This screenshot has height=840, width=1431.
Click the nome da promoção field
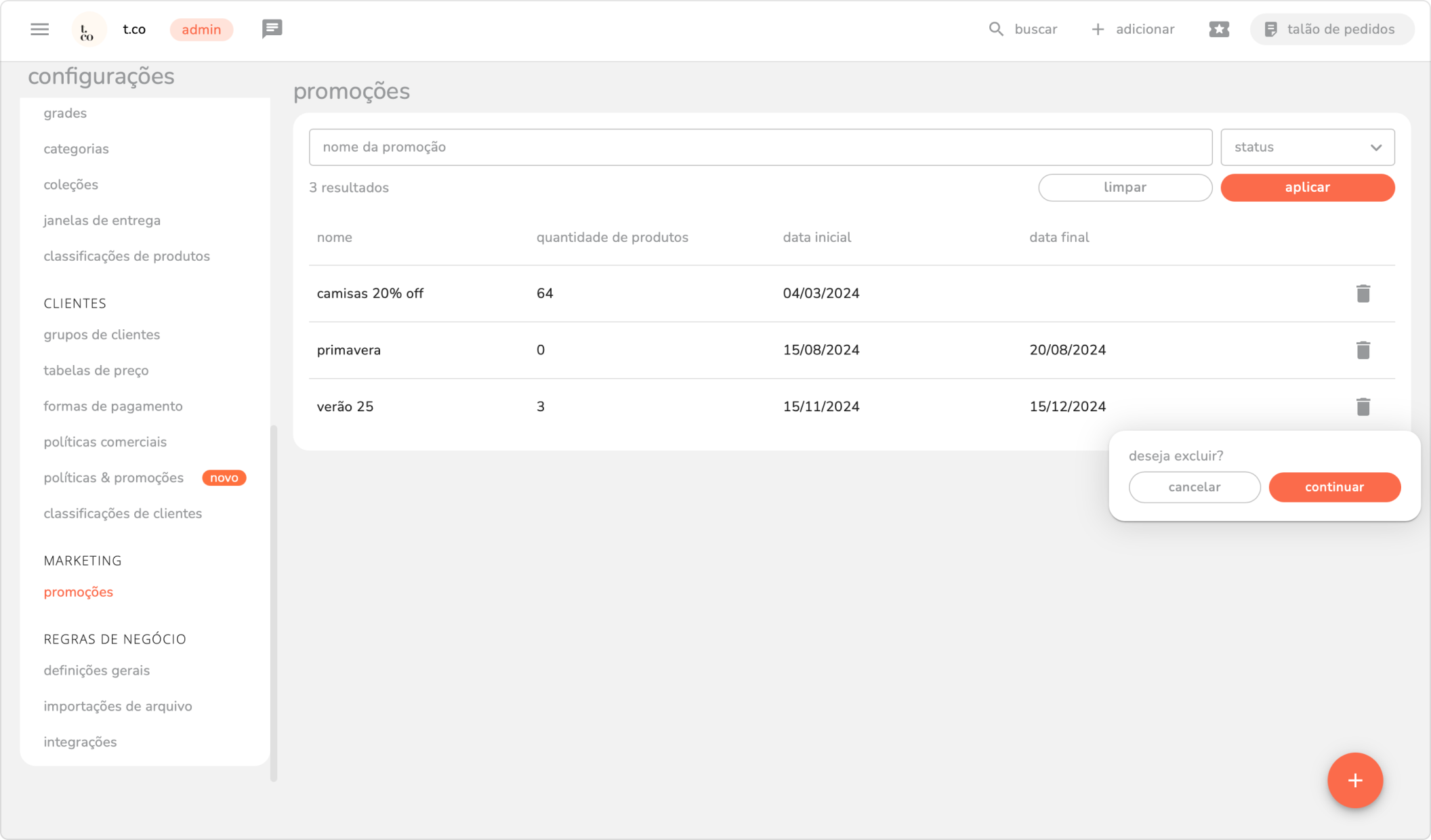pos(760,147)
